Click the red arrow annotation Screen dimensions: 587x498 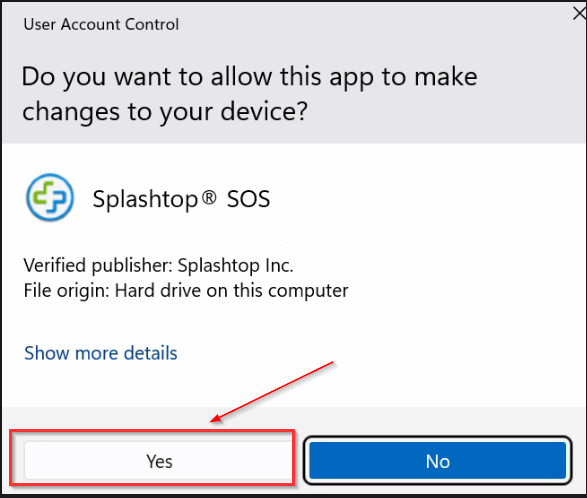click(x=272, y=392)
